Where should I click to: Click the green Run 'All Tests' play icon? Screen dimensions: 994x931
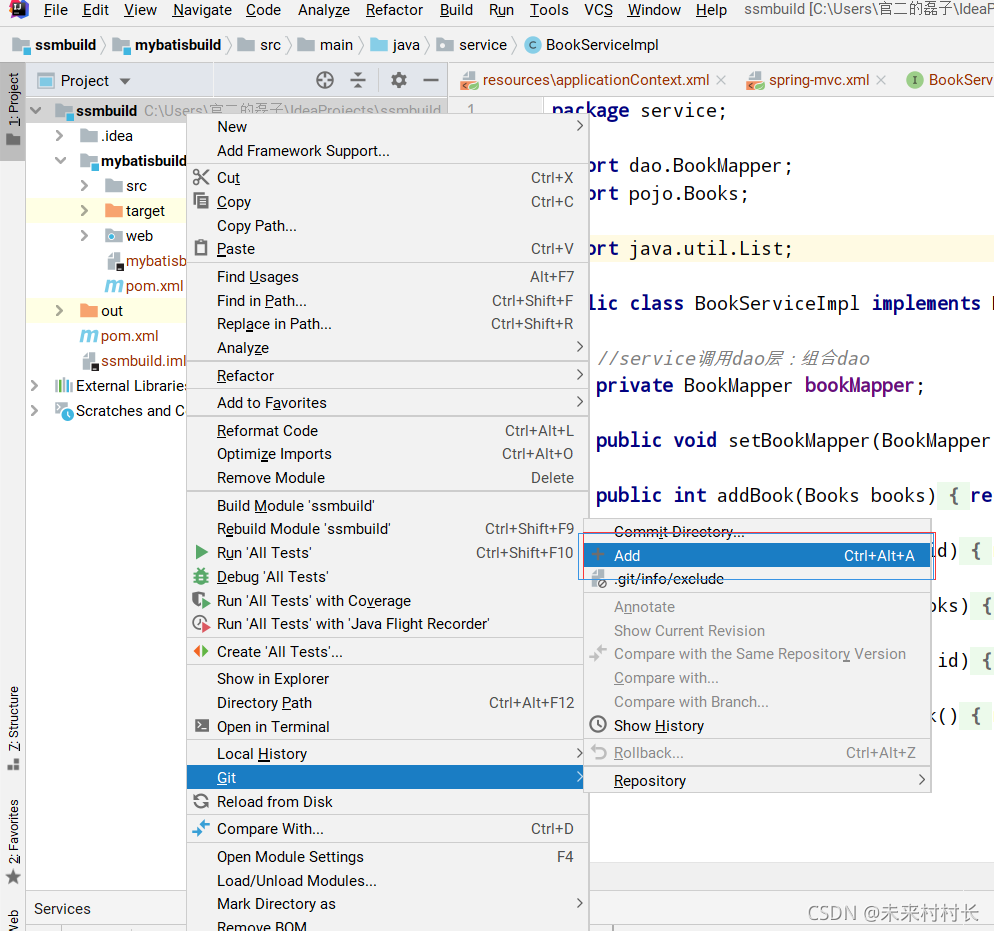[201, 552]
